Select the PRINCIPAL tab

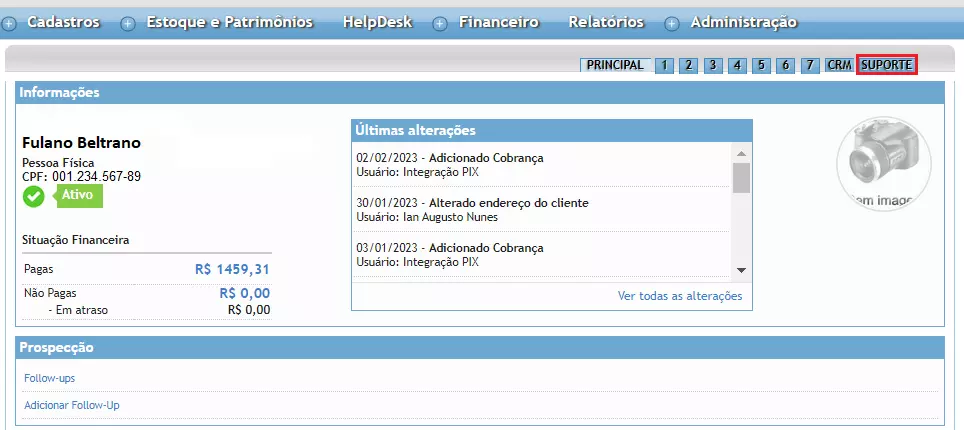(x=615, y=65)
